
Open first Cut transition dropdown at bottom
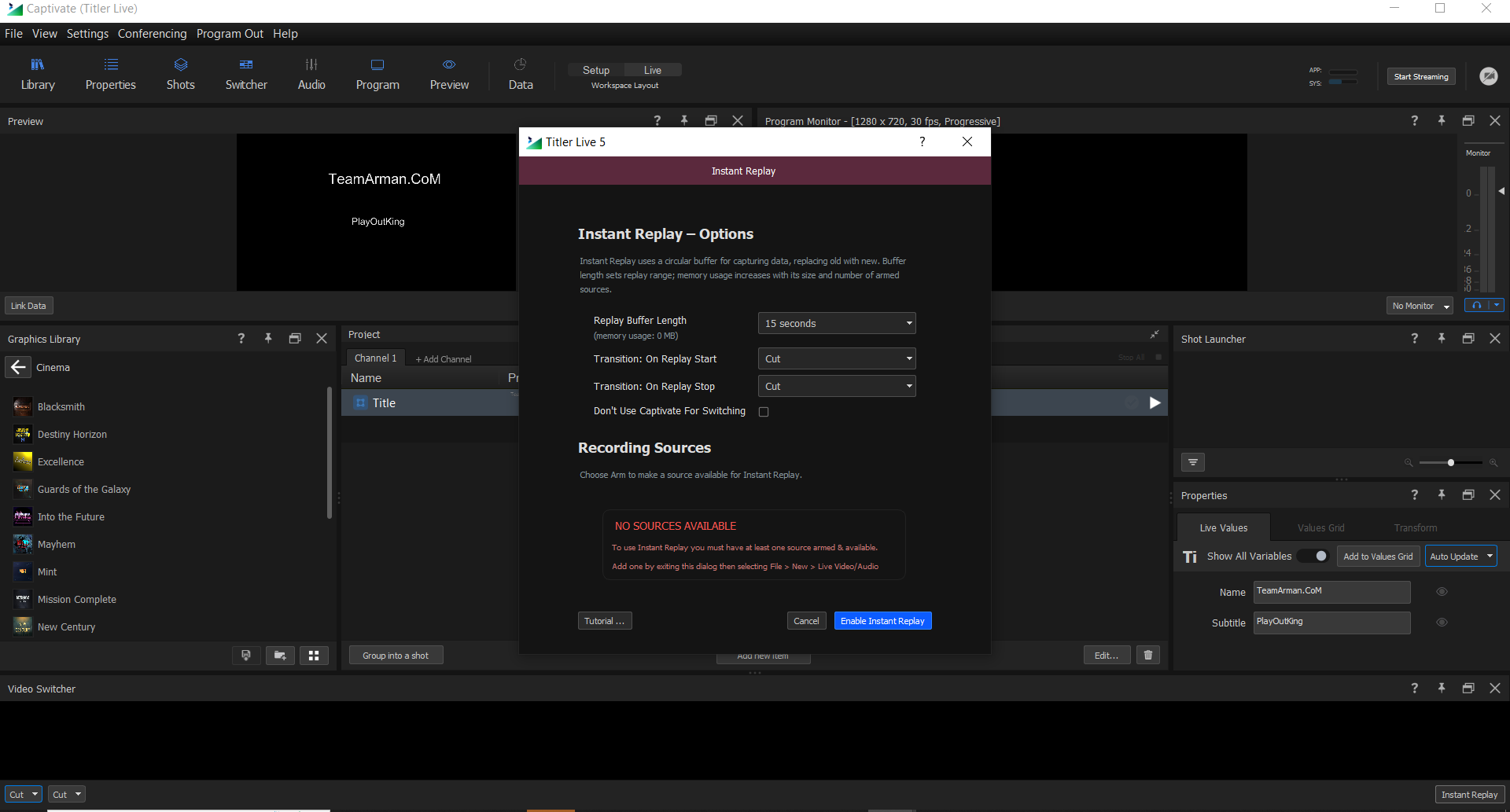point(24,794)
